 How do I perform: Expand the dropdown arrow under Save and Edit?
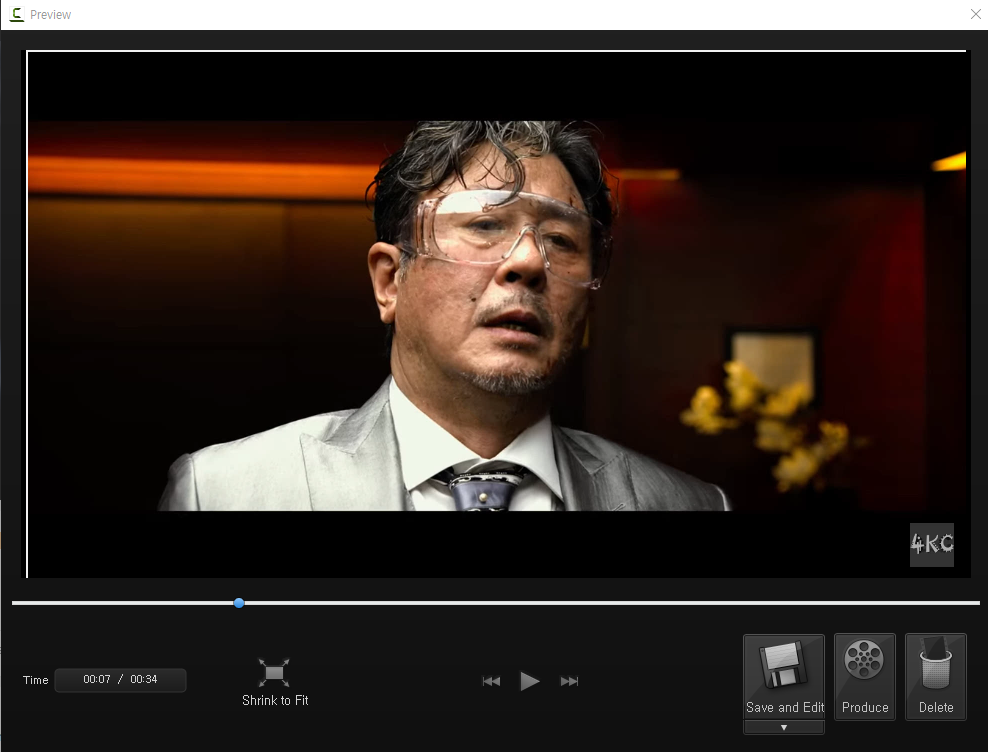pos(784,727)
